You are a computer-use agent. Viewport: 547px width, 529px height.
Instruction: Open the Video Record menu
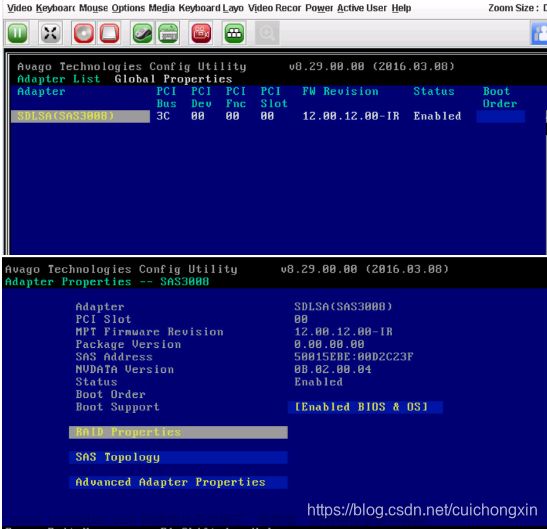[275, 8]
